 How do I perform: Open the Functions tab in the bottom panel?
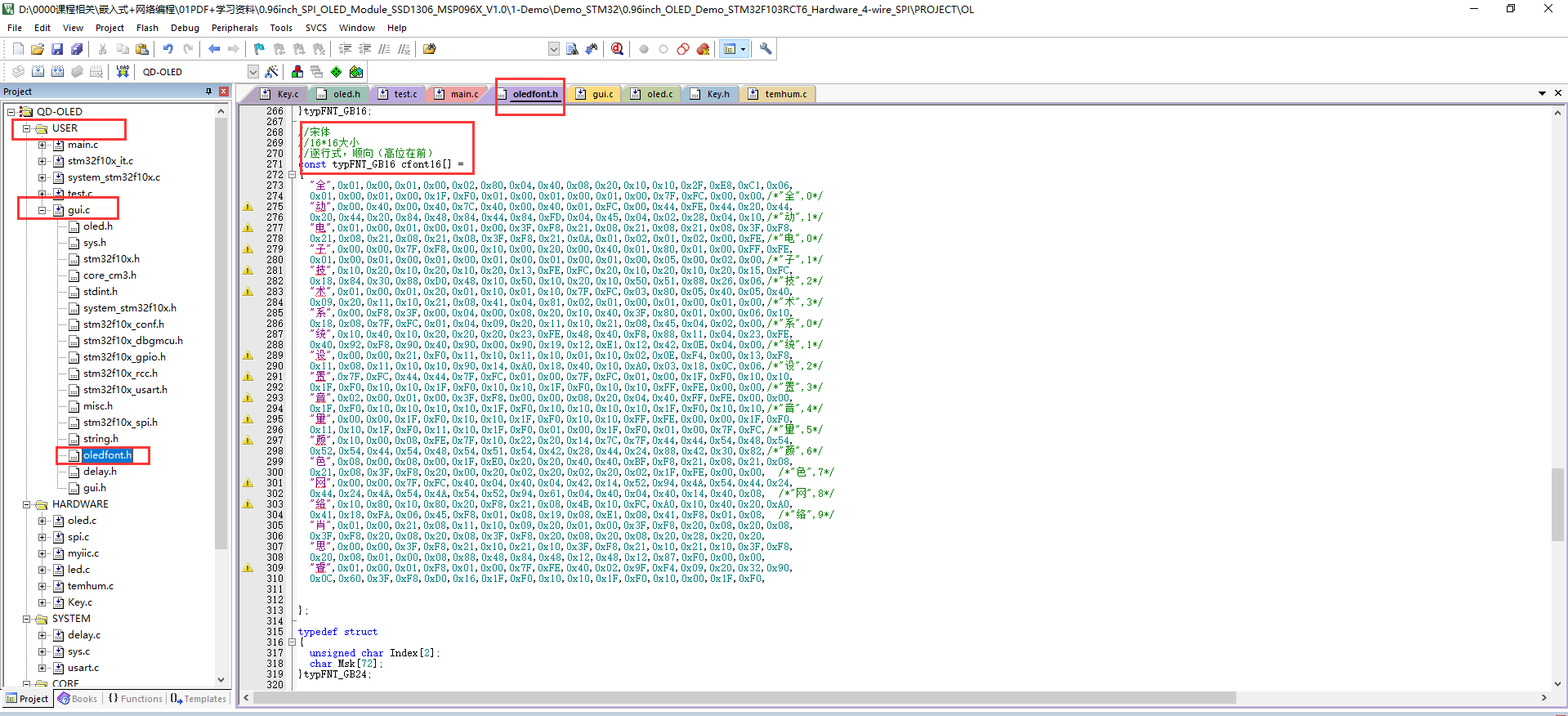coord(136,699)
